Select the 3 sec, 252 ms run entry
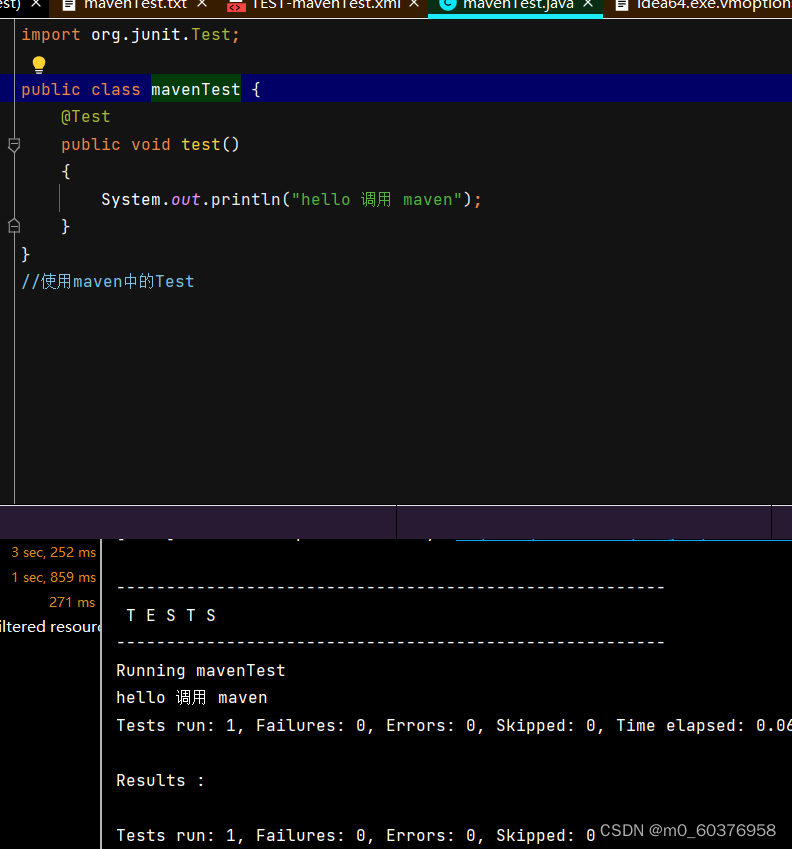This screenshot has height=849, width=792. click(54, 552)
